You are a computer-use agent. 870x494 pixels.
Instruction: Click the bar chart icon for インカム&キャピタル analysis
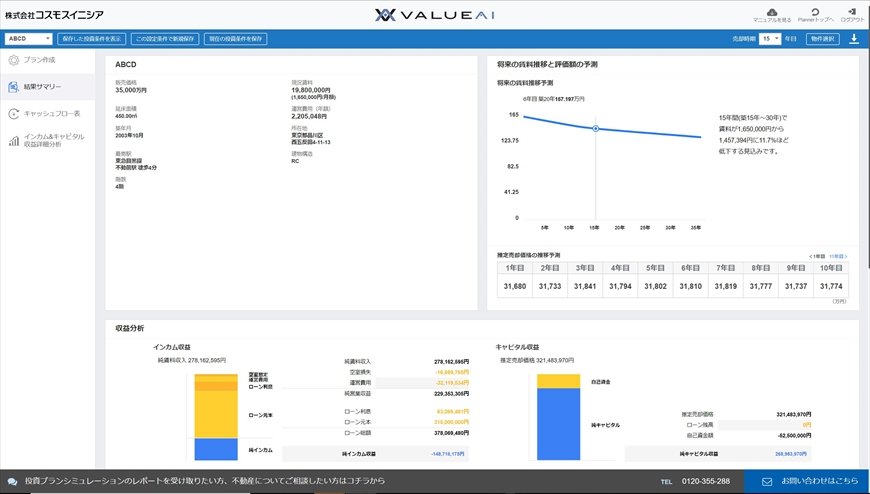(14, 140)
